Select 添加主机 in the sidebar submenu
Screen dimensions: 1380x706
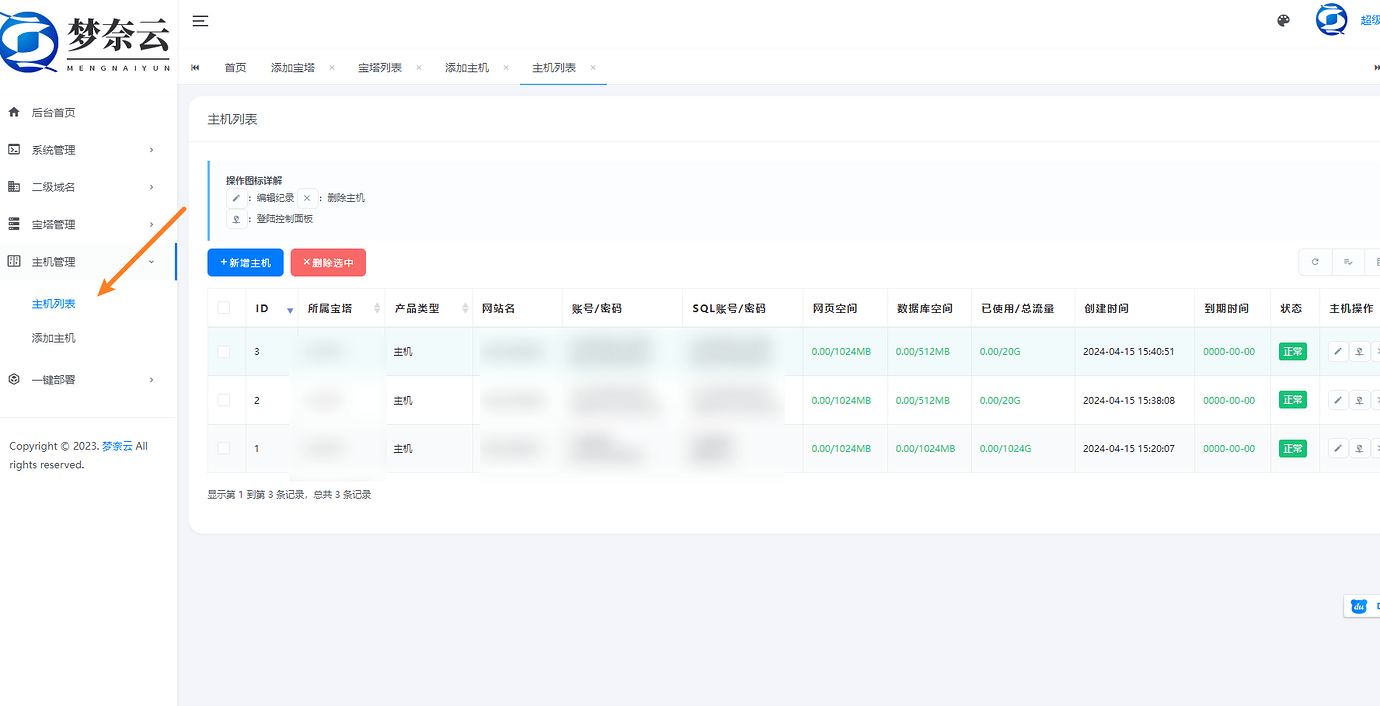click(54, 338)
